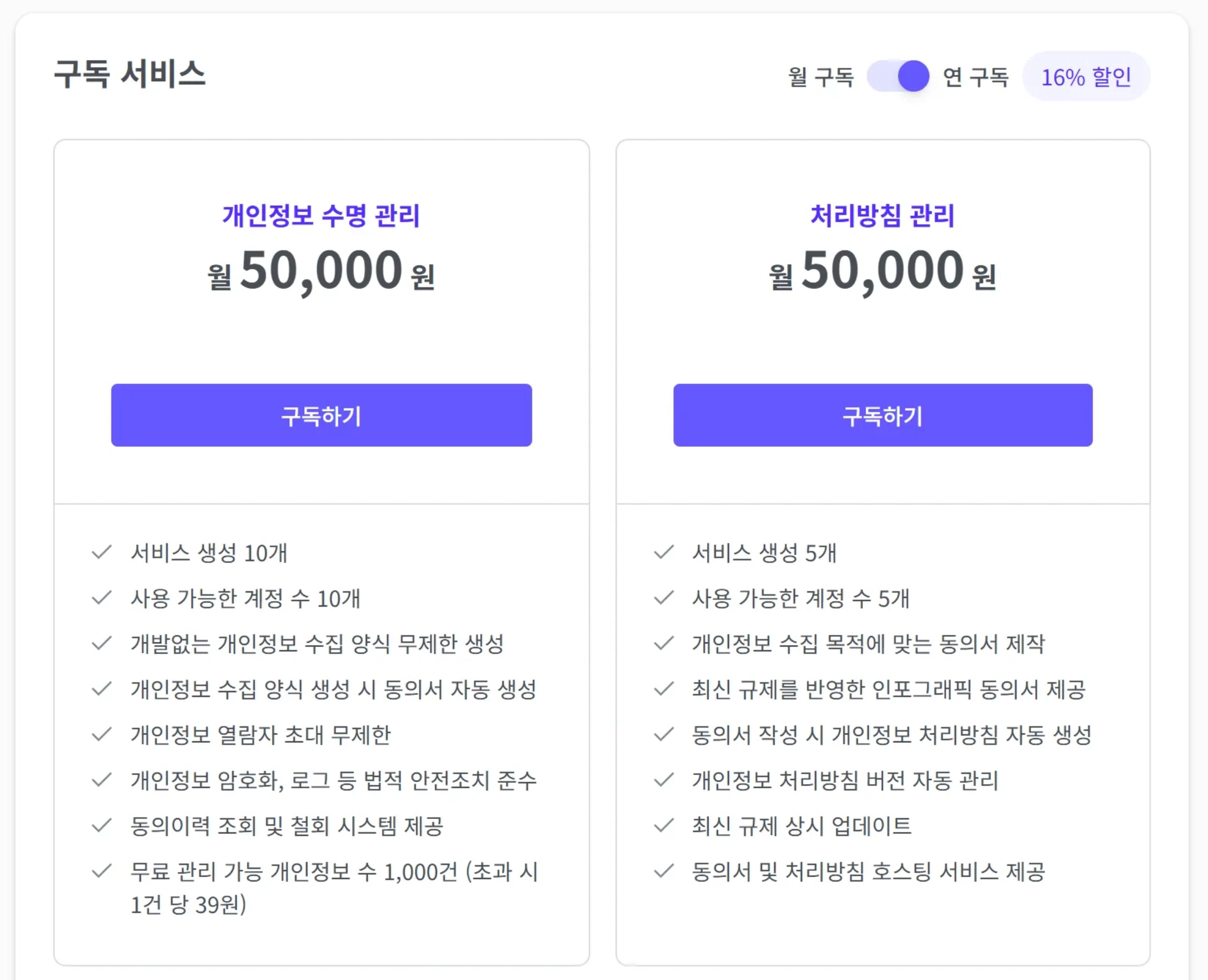The width and height of the screenshot is (1208, 980).
Task: Click checkmark beside 최신 규제 상시 업데이트
Action: coord(664,826)
